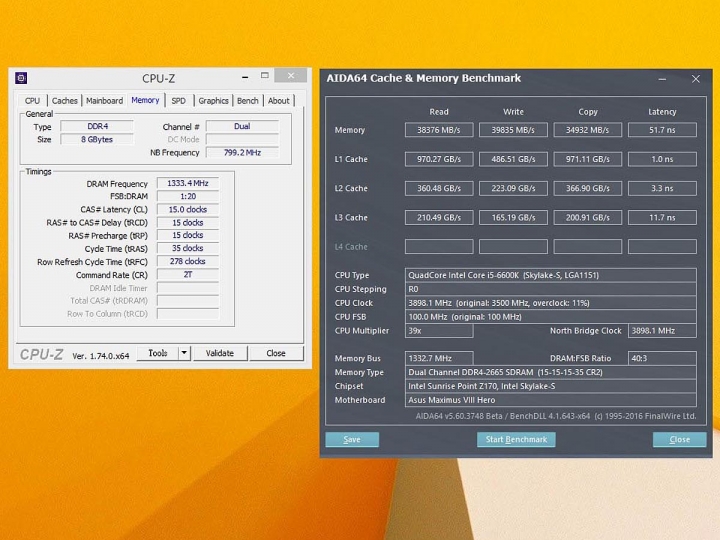Click the CPU-Z app icon in title bar
The height and width of the screenshot is (540, 720).
21,78
